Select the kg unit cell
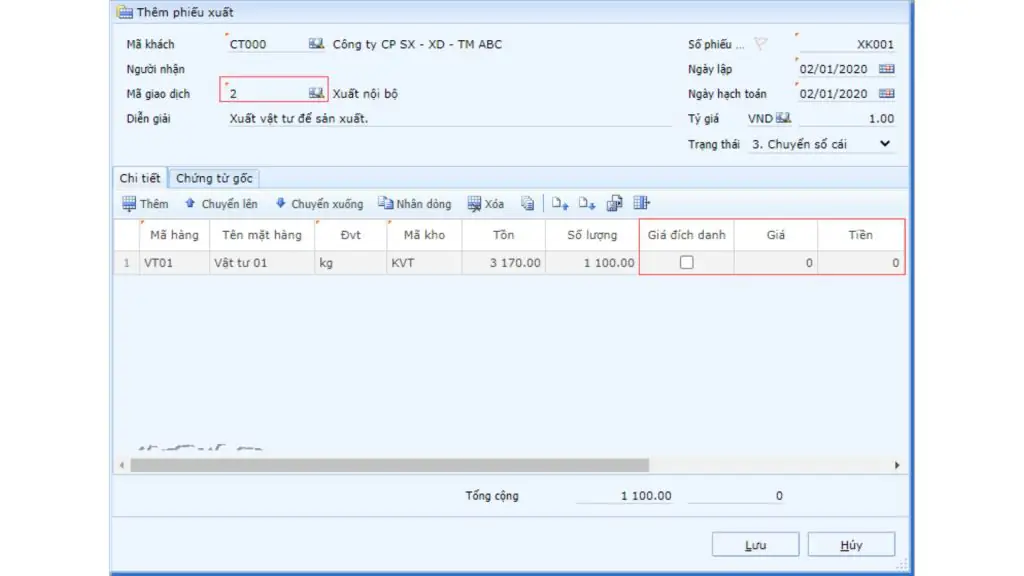This screenshot has height=576, width=1024. pyautogui.click(x=351, y=263)
